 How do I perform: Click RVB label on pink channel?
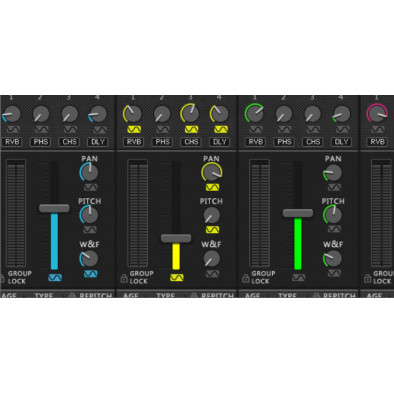click(377, 142)
